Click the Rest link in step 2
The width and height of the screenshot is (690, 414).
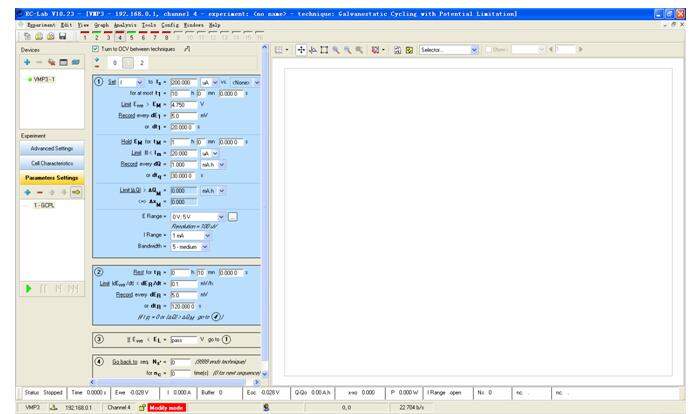(138, 272)
